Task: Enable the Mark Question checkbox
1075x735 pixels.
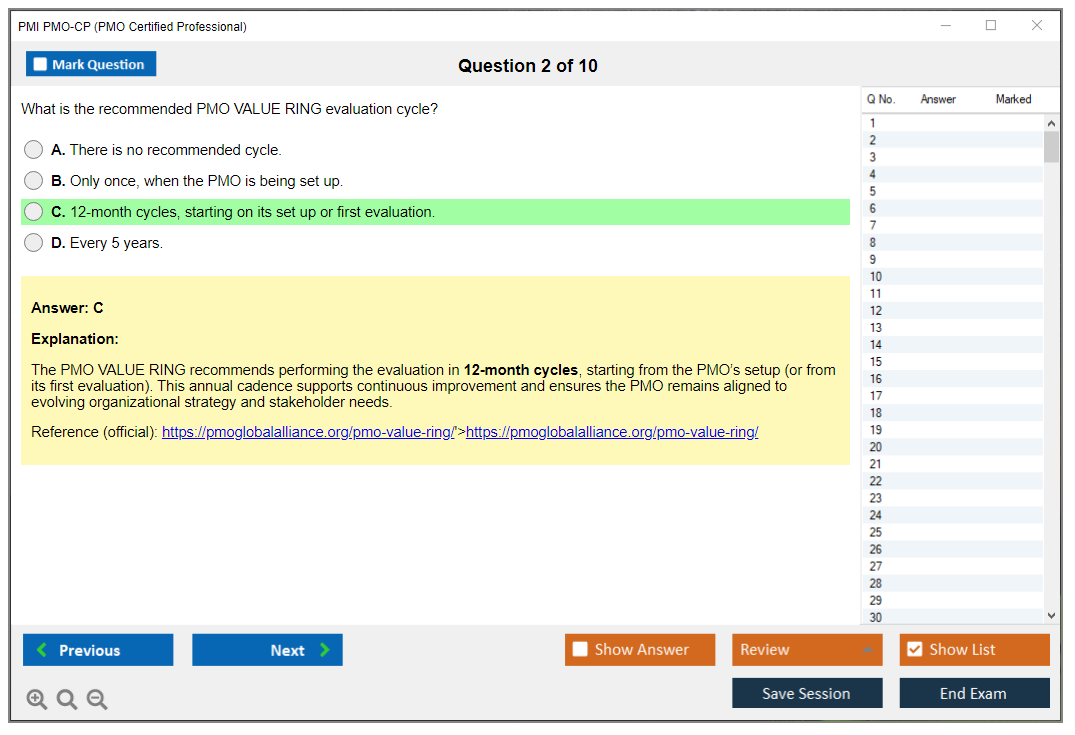Action: [x=40, y=63]
